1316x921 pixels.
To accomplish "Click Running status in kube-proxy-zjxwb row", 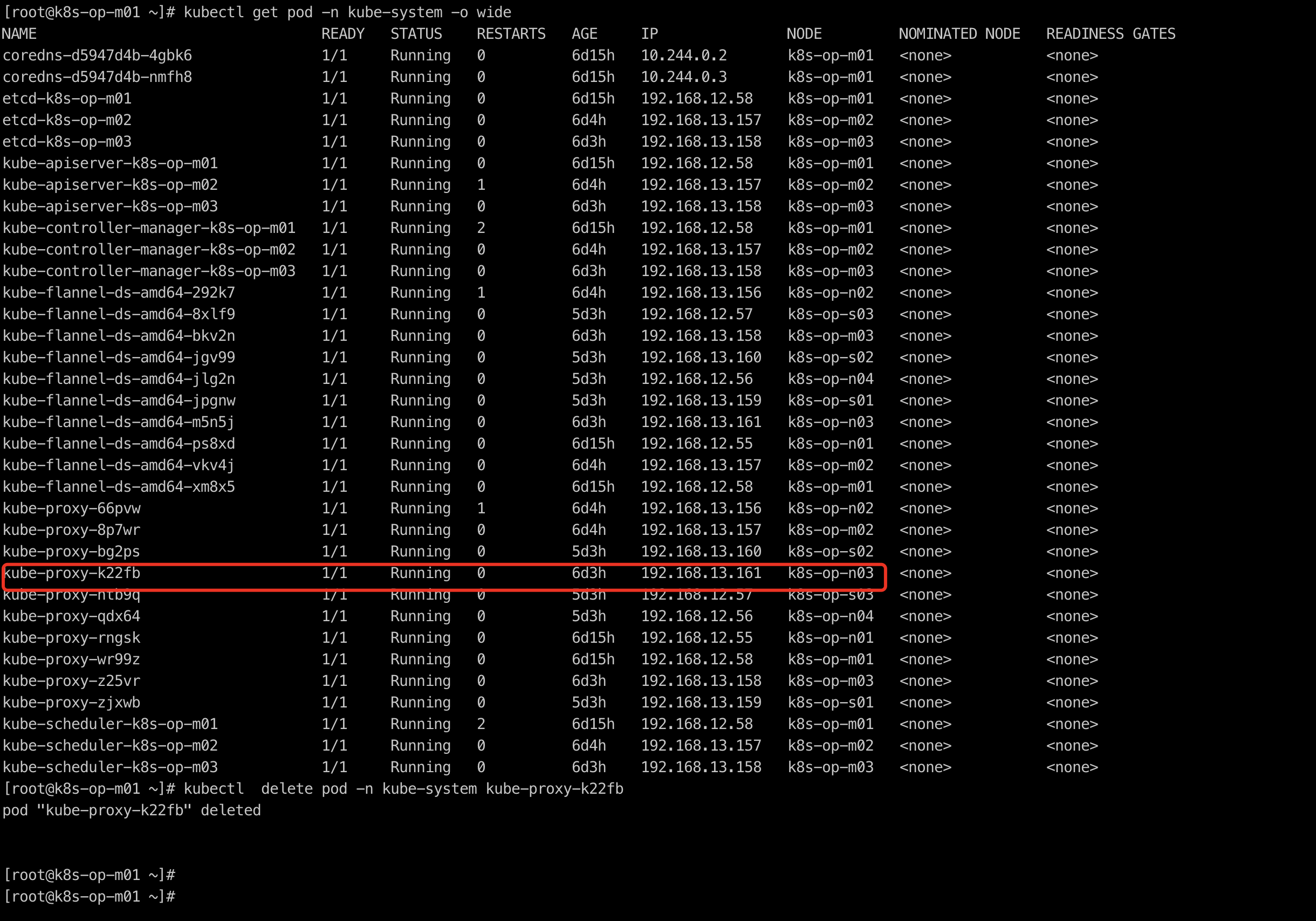I will pos(421,703).
